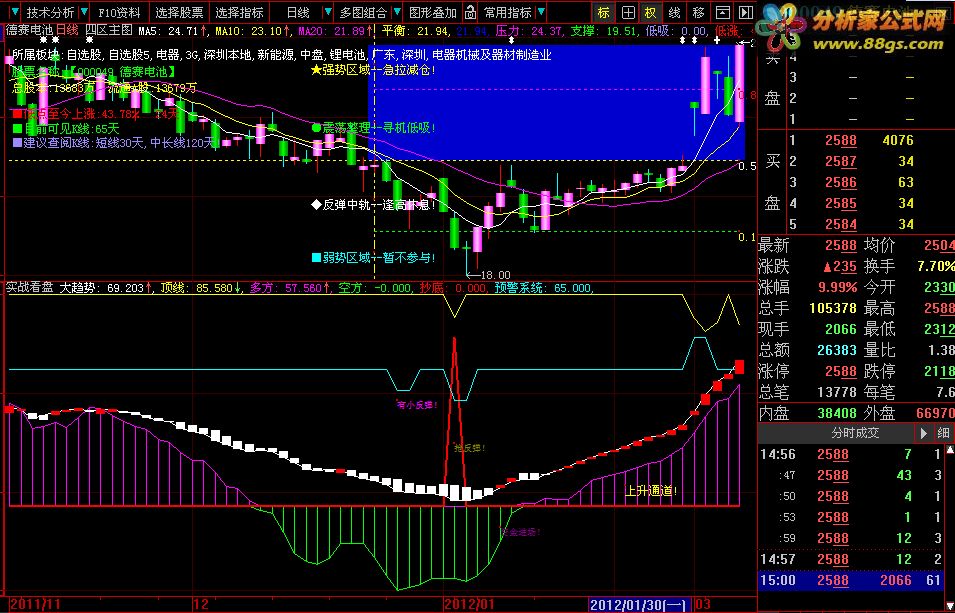Toggle the 权 ex-rights adjustment button

click(x=650, y=12)
